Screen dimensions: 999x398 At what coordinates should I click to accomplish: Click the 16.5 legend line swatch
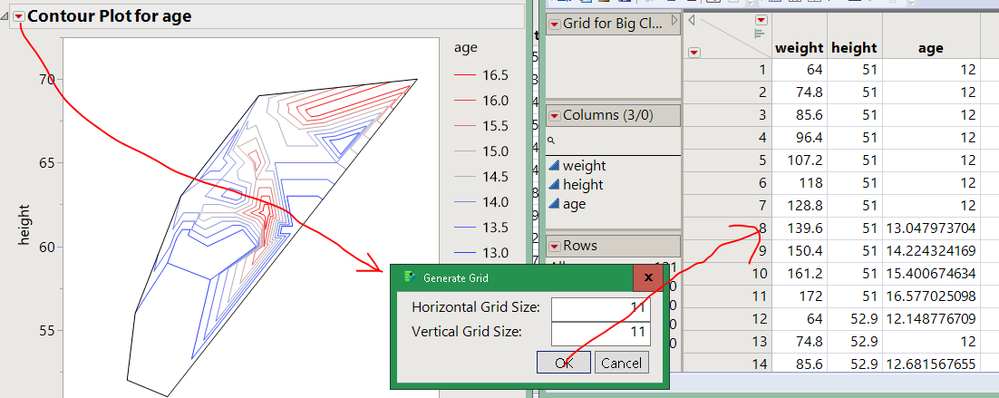pyautogui.click(x=464, y=75)
